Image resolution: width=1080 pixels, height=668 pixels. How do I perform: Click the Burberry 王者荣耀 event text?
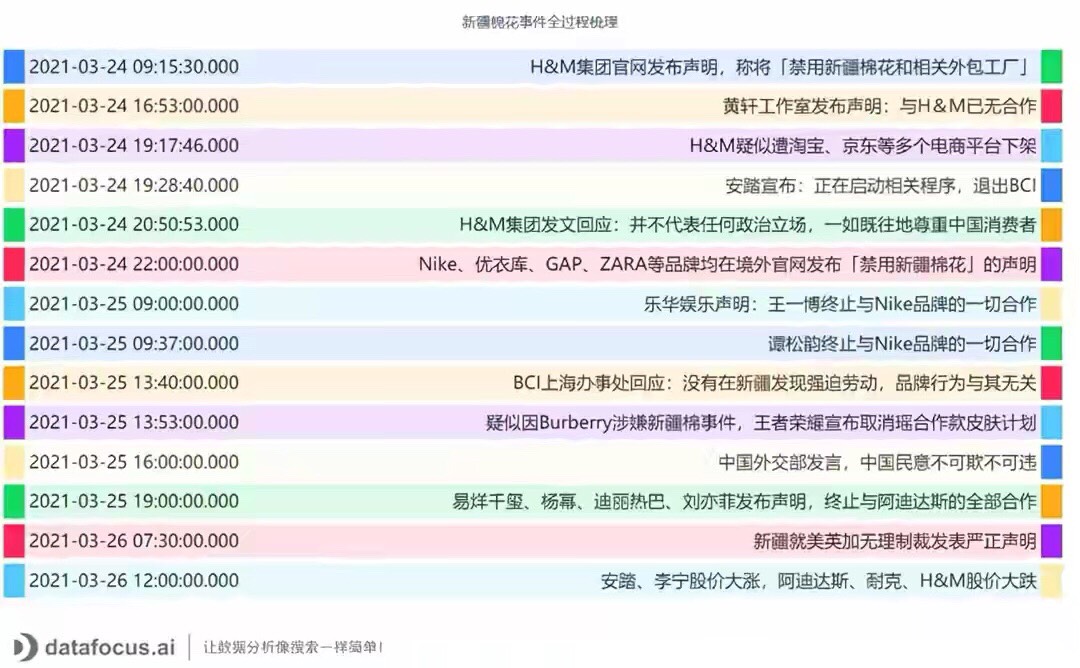(761, 422)
